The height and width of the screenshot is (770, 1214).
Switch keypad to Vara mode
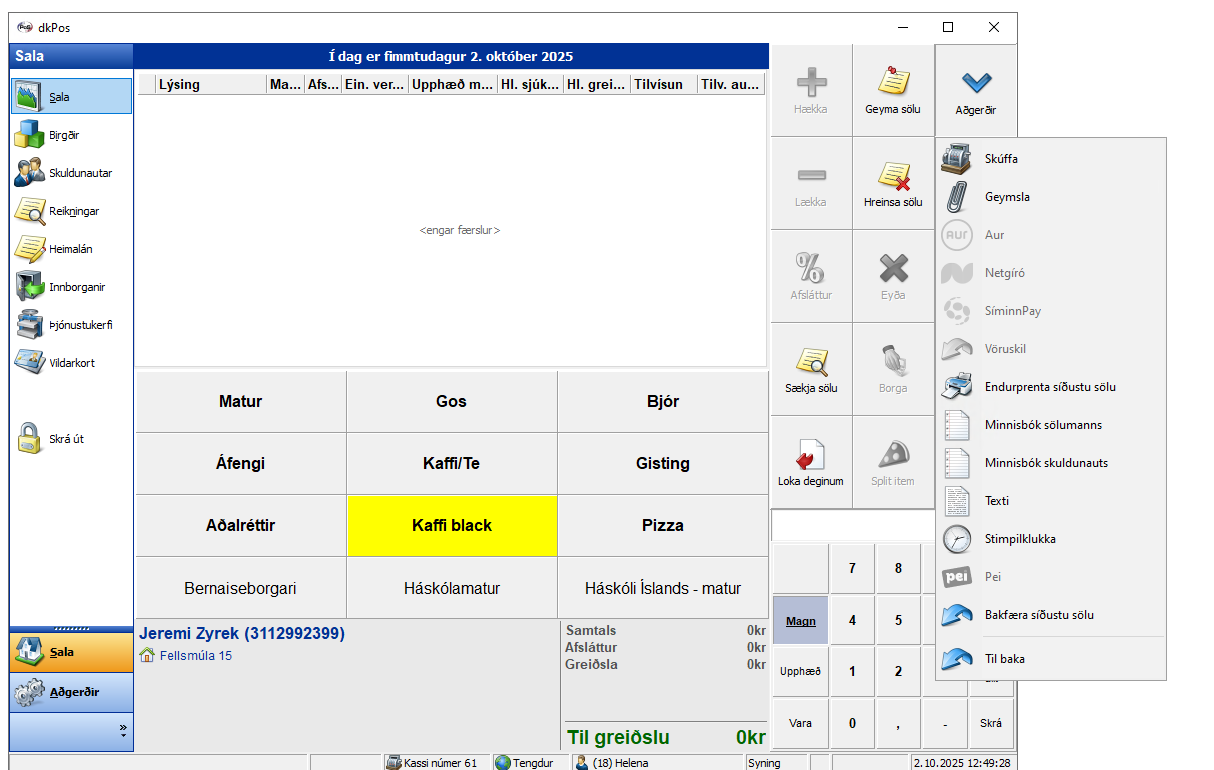point(800,723)
